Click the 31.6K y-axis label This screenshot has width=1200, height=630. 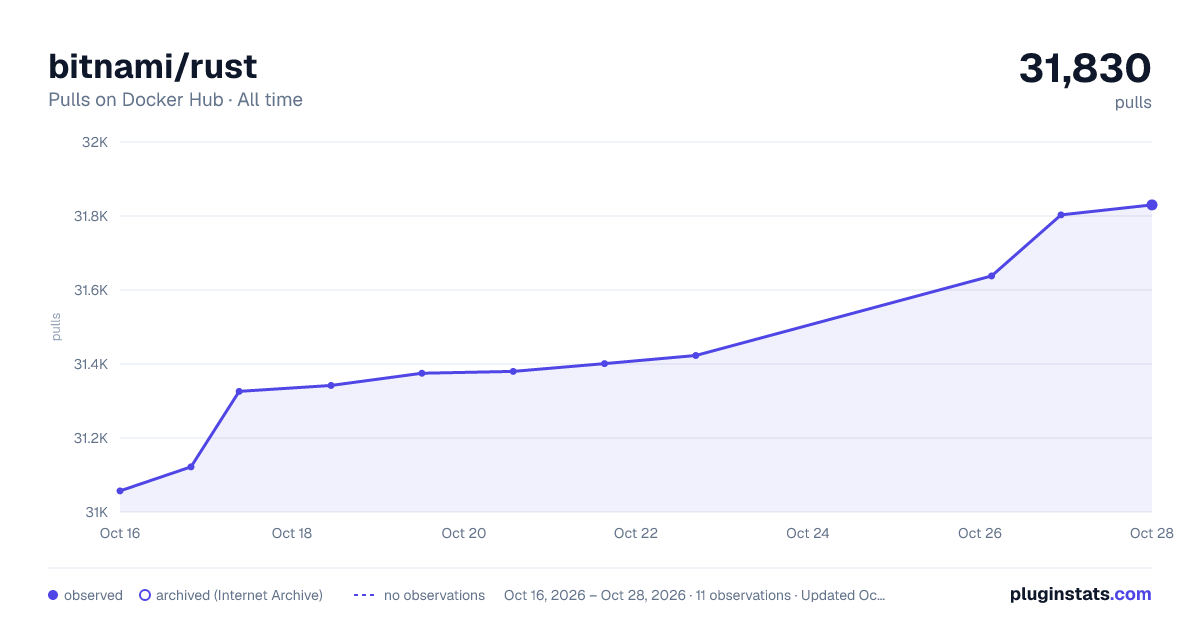[x=90, y=290]
